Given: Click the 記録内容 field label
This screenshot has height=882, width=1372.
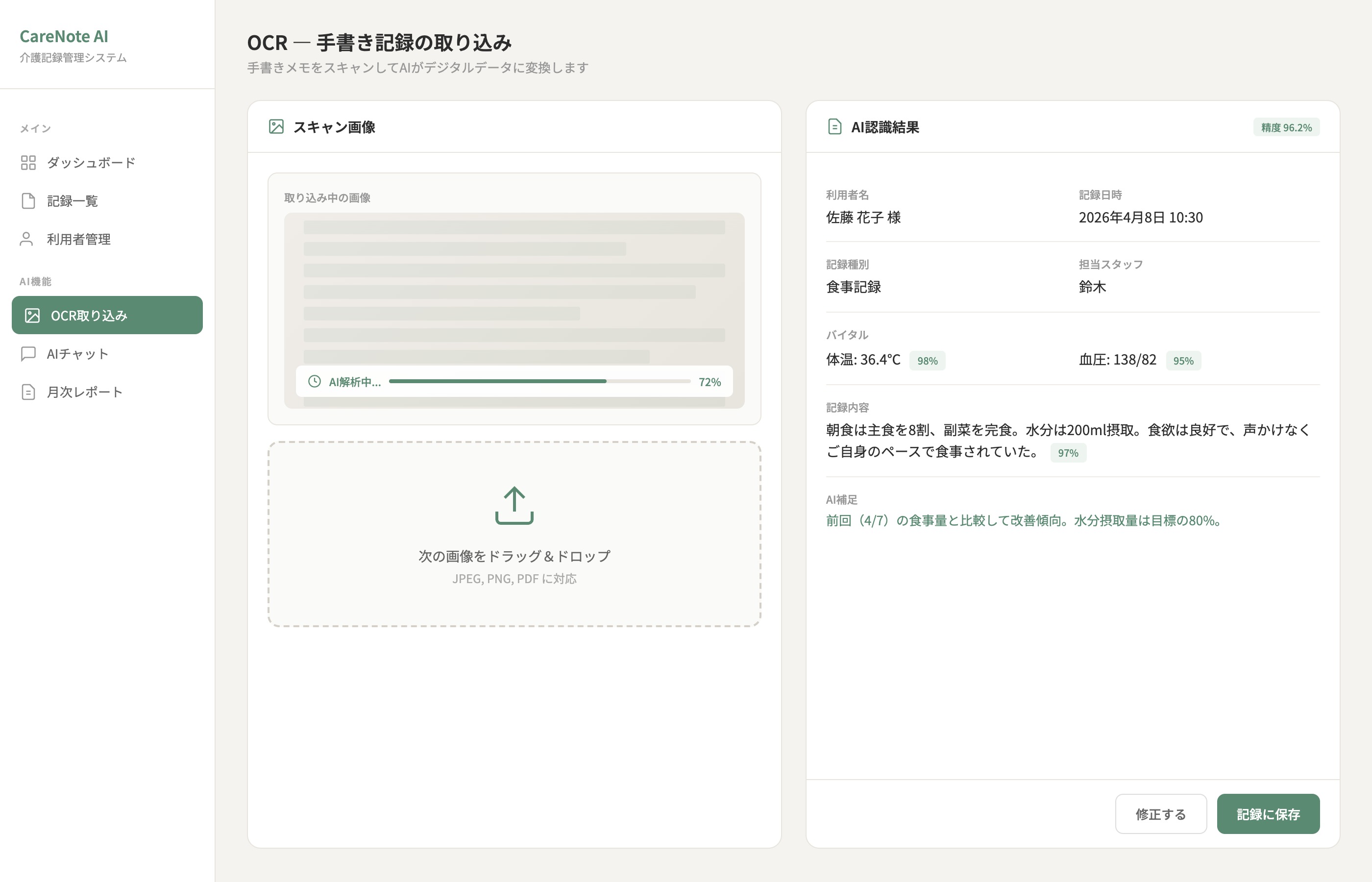Looking at the screenshot, I should pyautogui.click(x=848, y=407).
